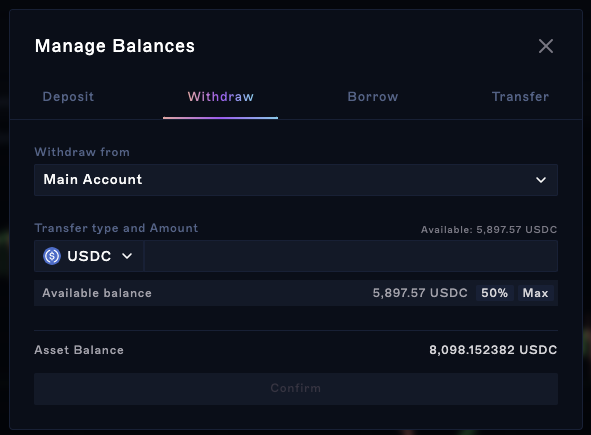Click the USDC coin icon
The image size is (591, 435).
coord(52,256)
